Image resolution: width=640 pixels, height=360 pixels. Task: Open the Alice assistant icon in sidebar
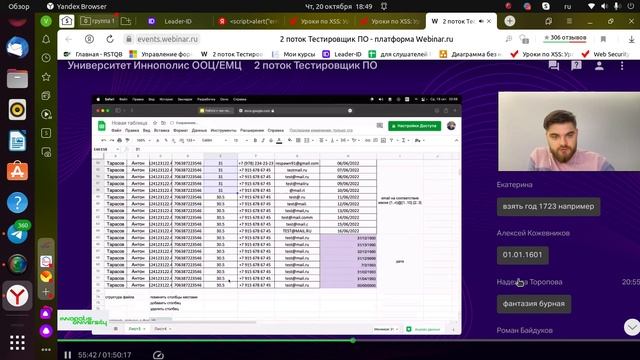point(46,331)
